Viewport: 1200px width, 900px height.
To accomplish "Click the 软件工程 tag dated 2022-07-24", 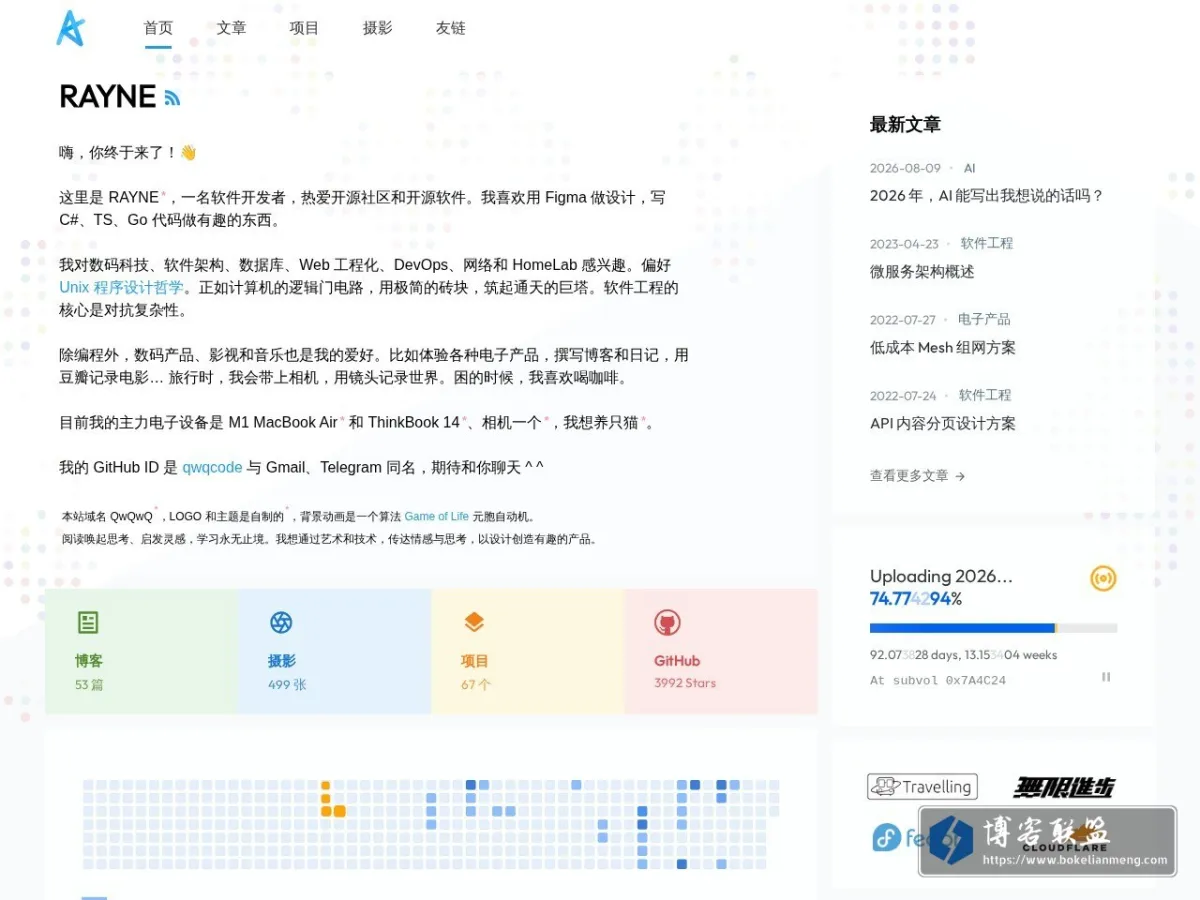I will [x=985, y=396].
